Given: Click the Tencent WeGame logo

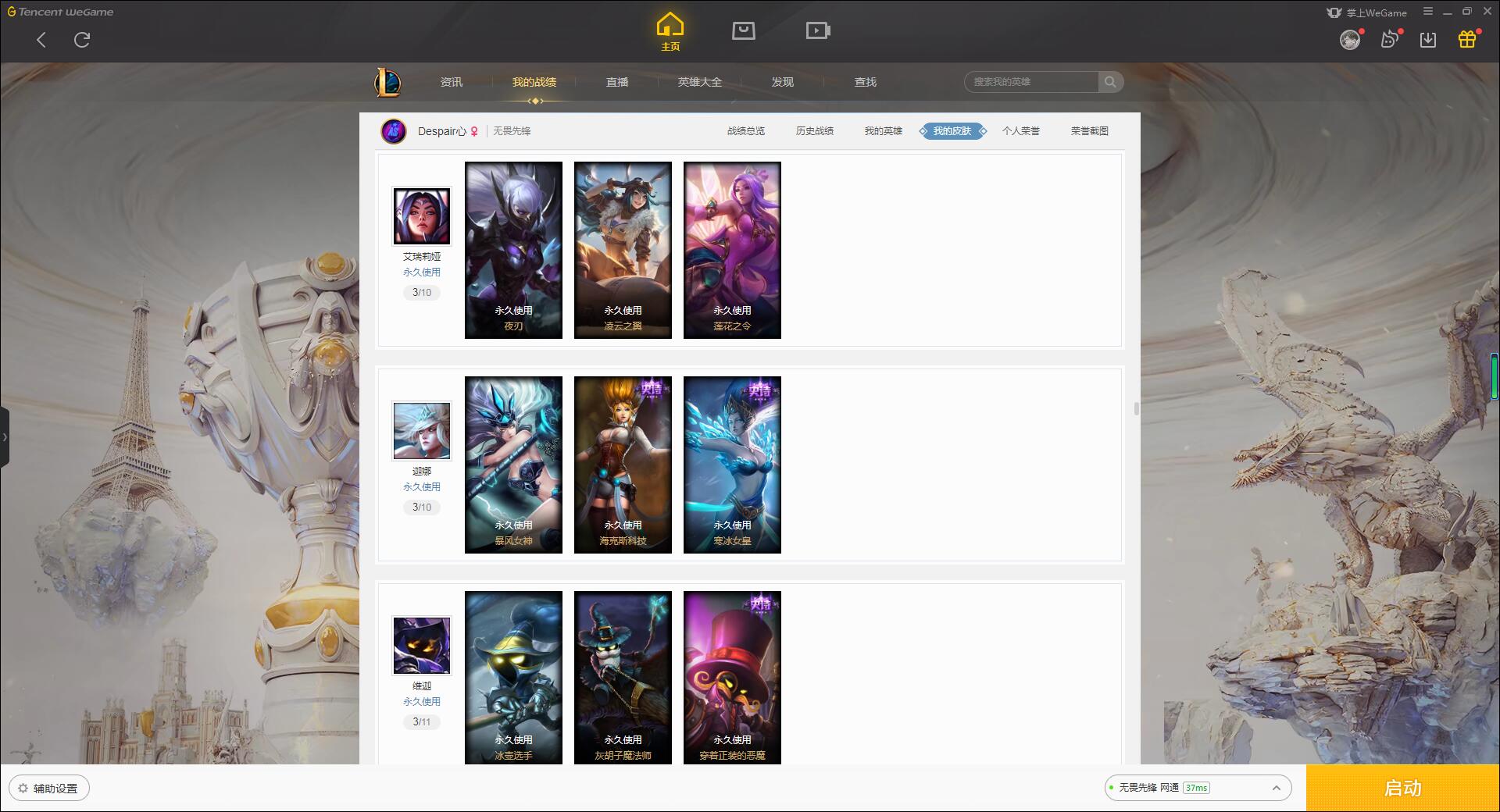Looking at the screenshot, I should point(60,12).
